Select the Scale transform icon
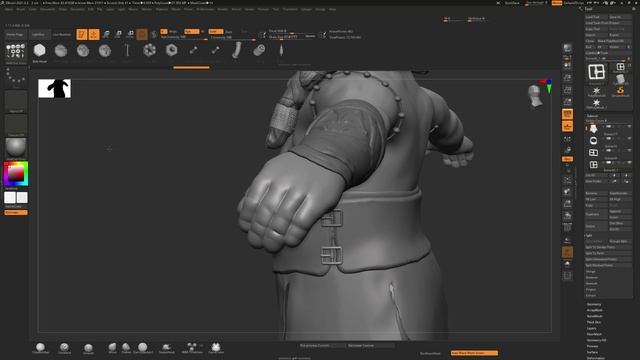 click(x=118, y=34)
